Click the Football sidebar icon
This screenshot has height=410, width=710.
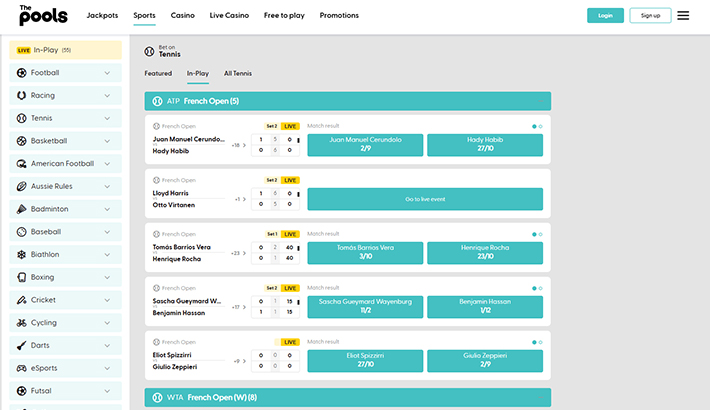[21, 72]
